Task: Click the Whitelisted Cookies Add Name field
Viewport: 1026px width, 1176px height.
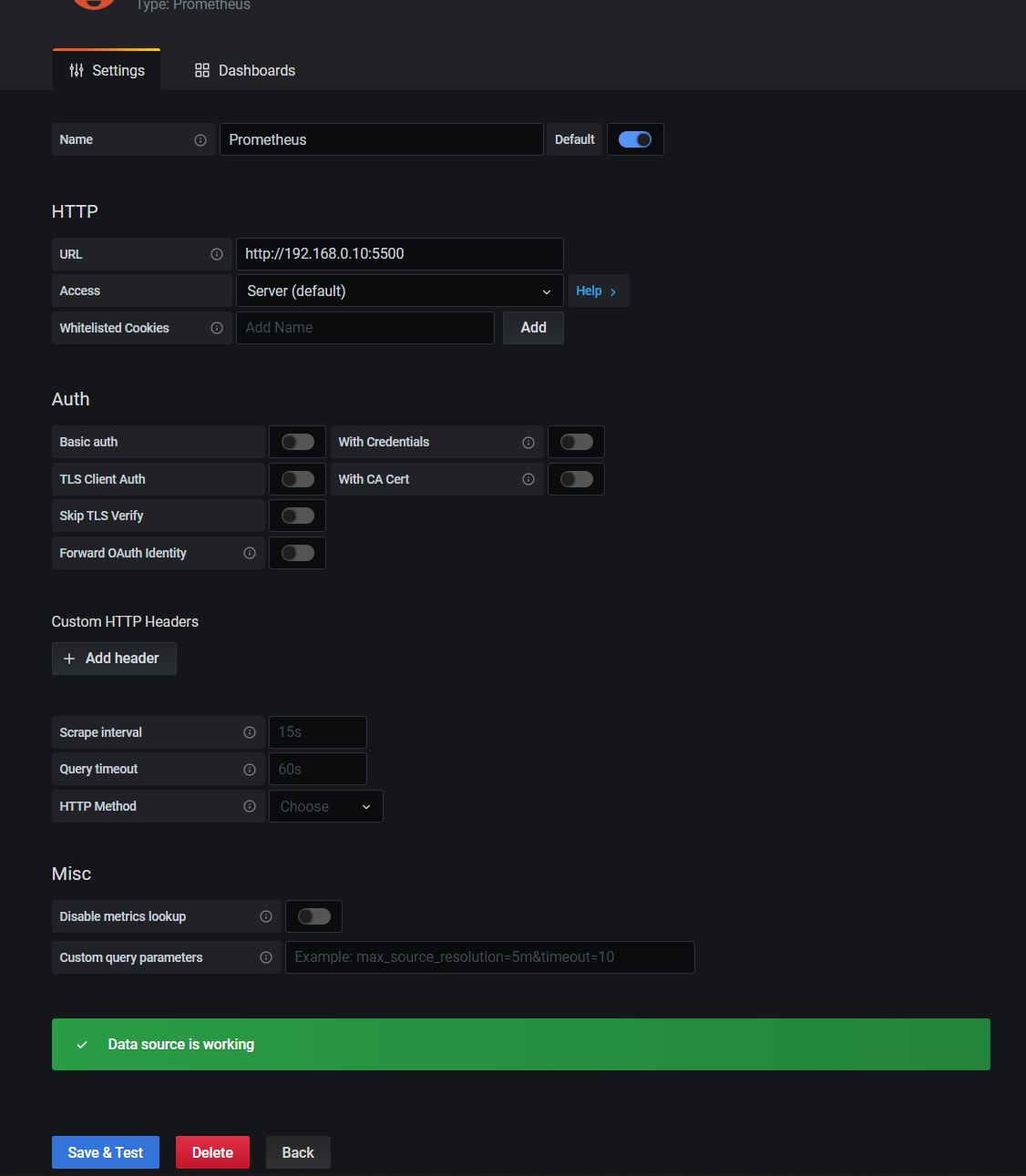Action: point(365,328)
